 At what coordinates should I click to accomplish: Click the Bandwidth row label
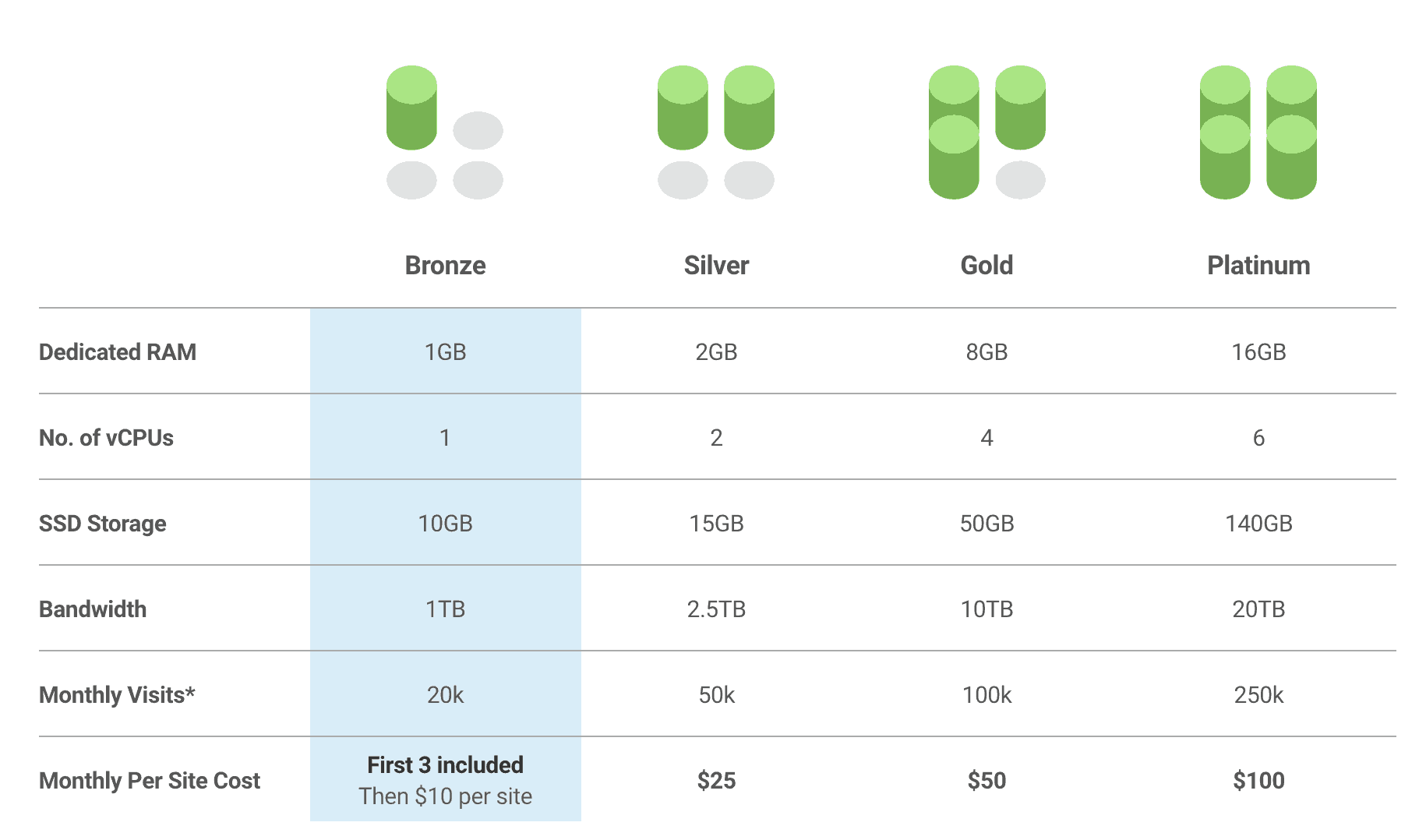pyautogui.click(x=93, y=609)
